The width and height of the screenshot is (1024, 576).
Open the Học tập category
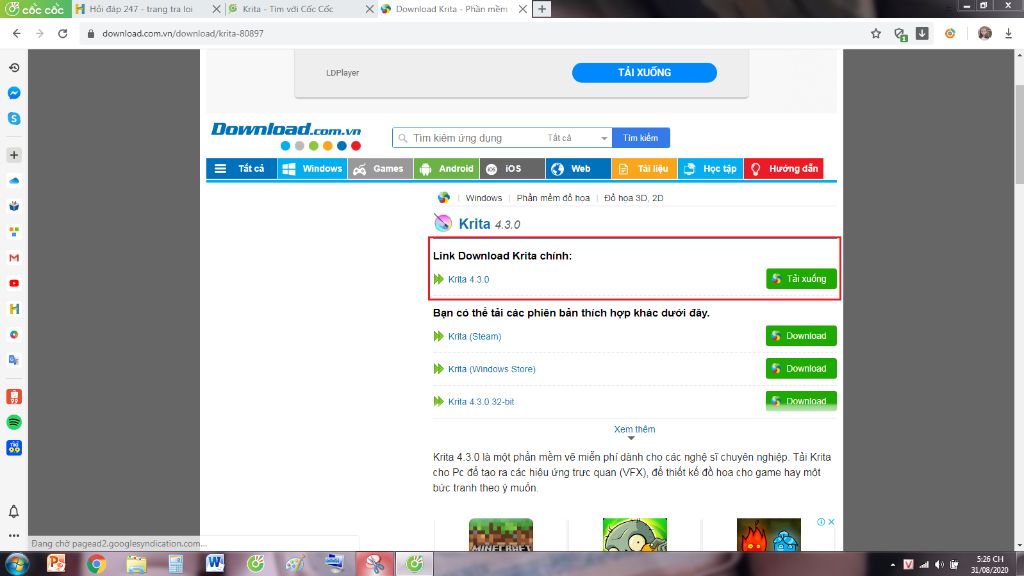tap(710, 168)
